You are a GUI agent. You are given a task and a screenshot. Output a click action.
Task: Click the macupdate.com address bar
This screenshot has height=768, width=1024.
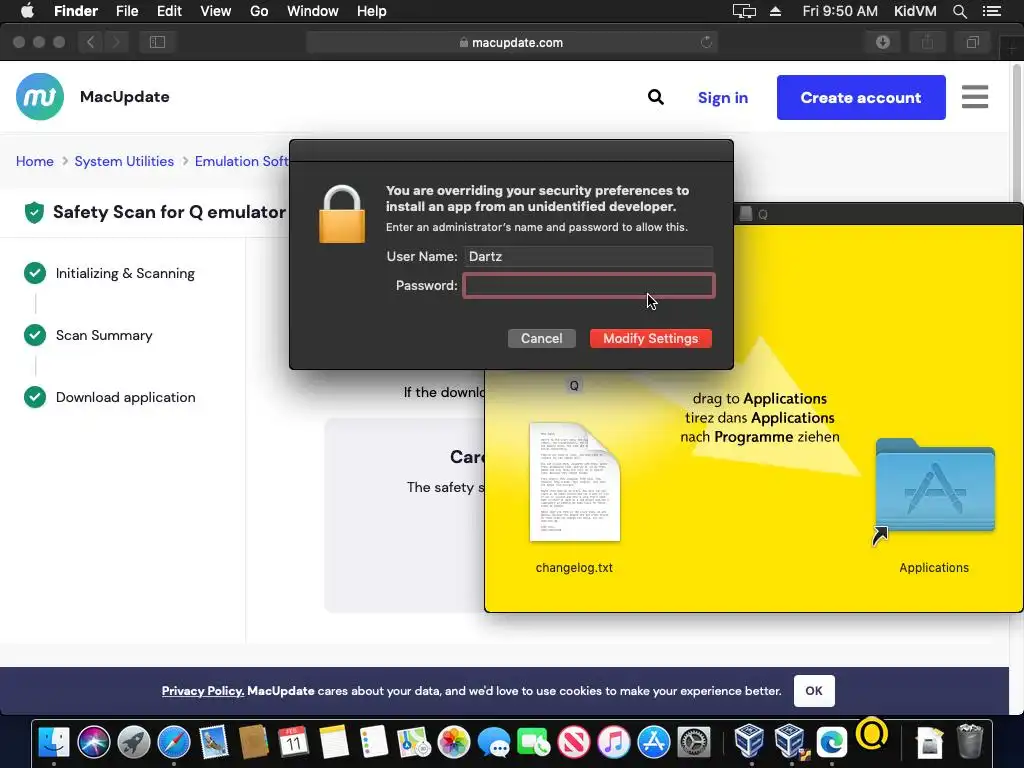pos(511,42)
